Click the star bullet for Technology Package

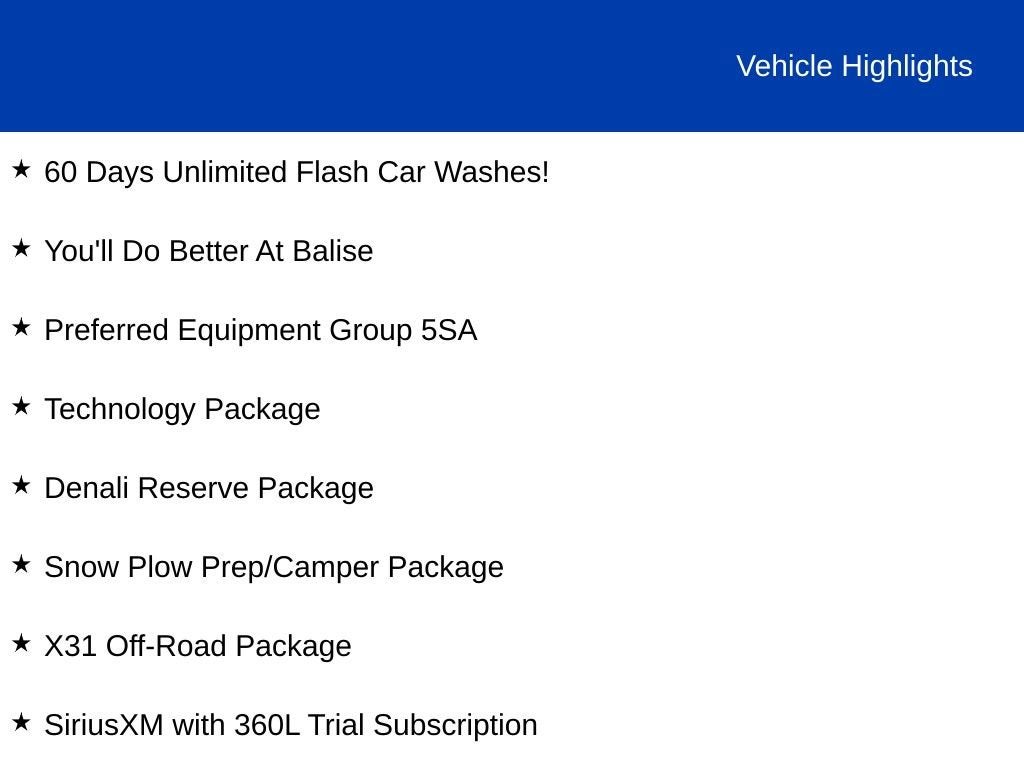pyautogui.click(x=21, y=406)
